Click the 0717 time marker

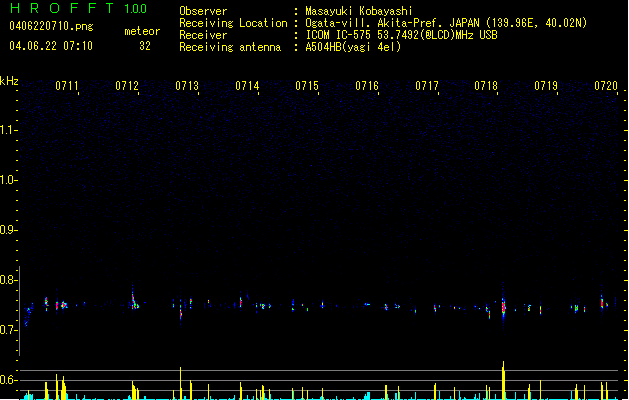(x=427, y=86)
